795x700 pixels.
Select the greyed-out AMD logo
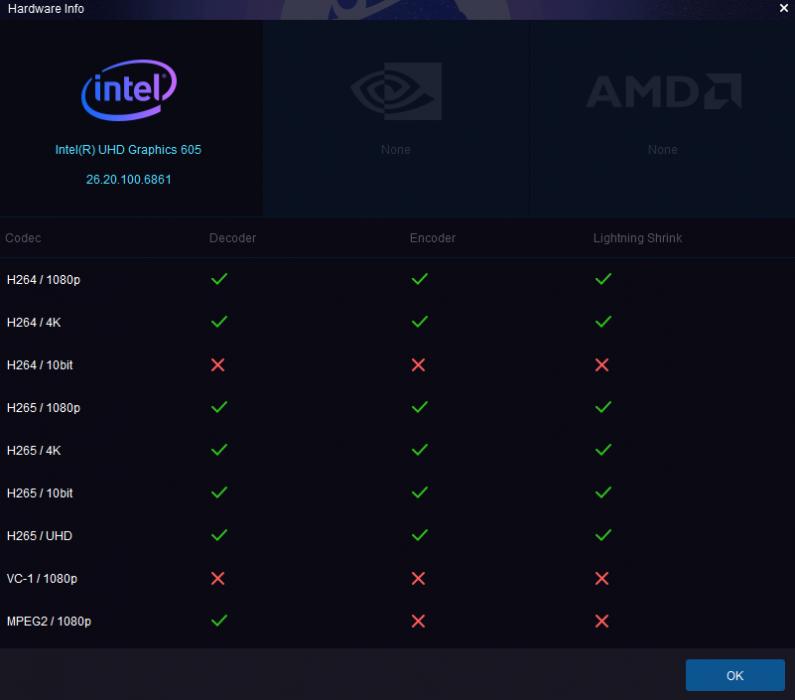point(664,91)
